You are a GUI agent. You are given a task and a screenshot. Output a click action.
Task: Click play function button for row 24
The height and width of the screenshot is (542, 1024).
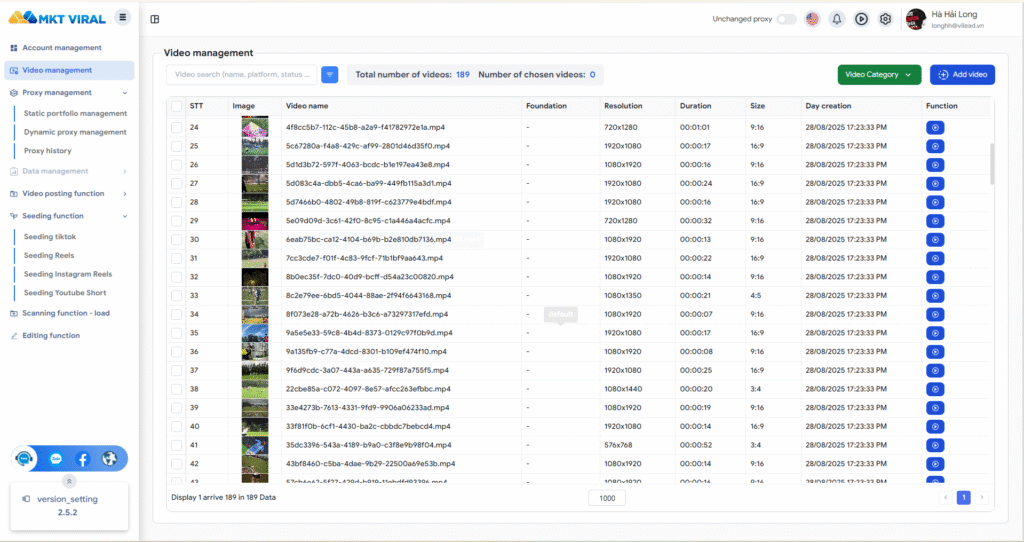coord(935,127)
